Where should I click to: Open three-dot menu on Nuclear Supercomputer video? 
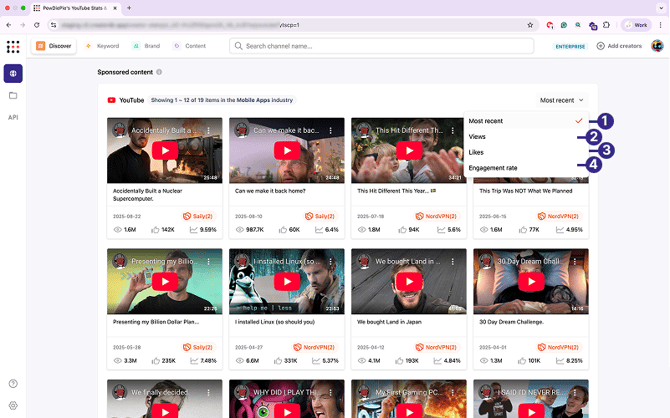click(208, 130)
